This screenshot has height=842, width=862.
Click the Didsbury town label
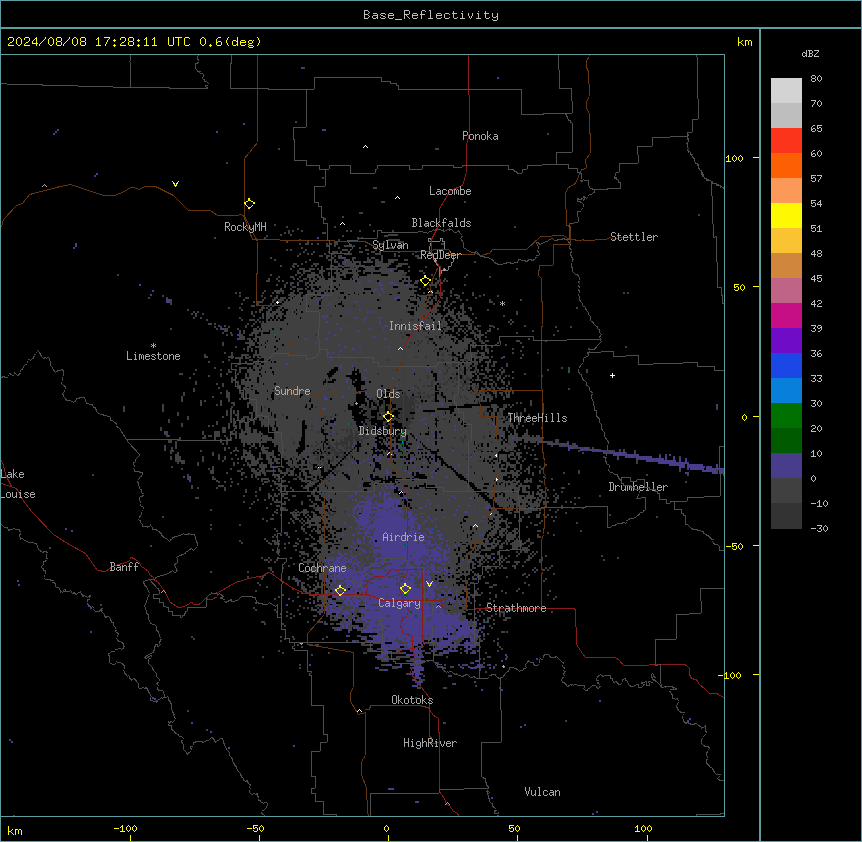click(x=383, y=431)
